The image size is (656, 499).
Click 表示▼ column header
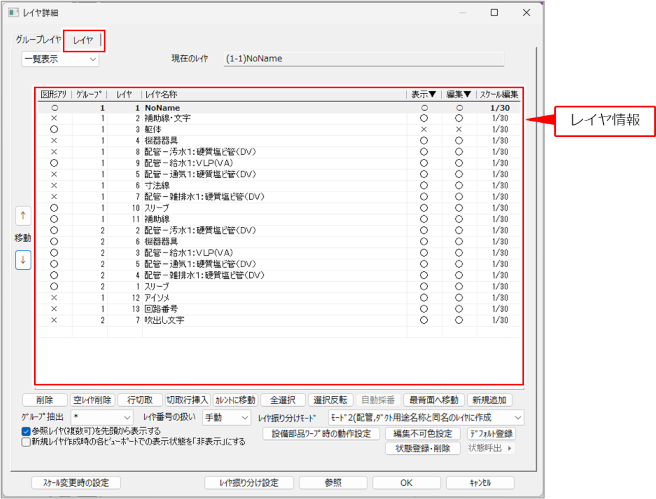pyautogui.click(x=424, y=94)
